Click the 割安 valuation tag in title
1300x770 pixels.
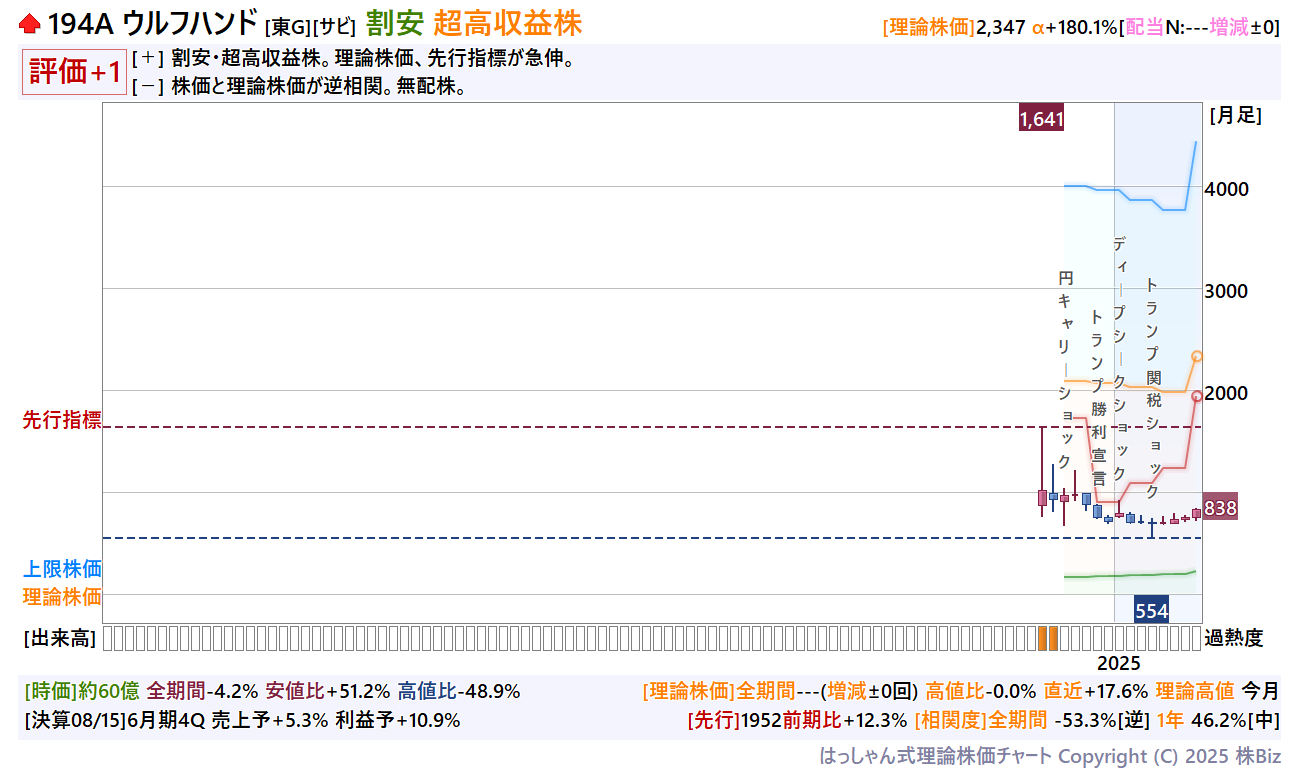tap(394, 23)
